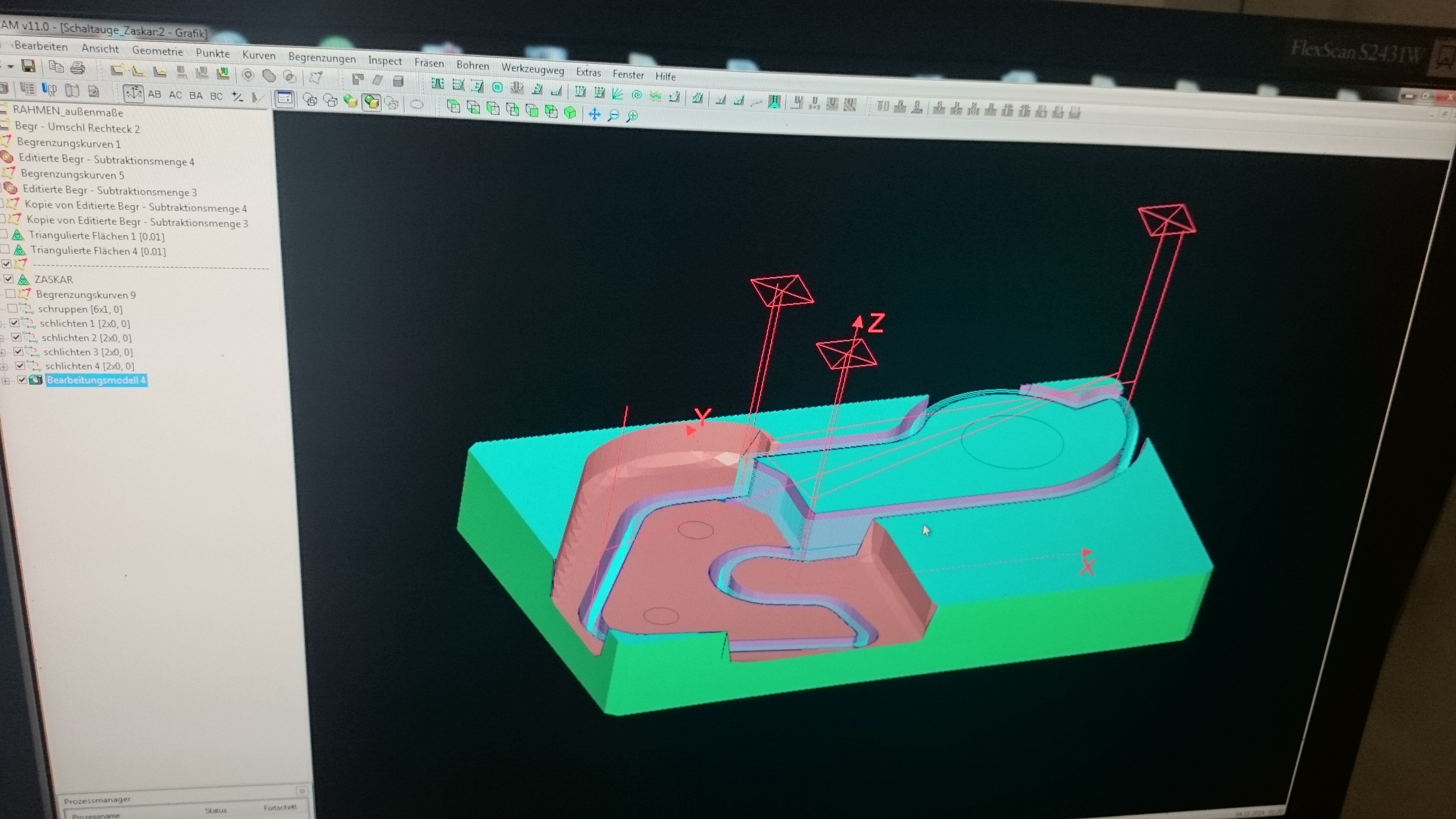Click the yellow-green shaded cube display icon
Viewport: 1456px width, 819px height.
(x=350, y=100)
